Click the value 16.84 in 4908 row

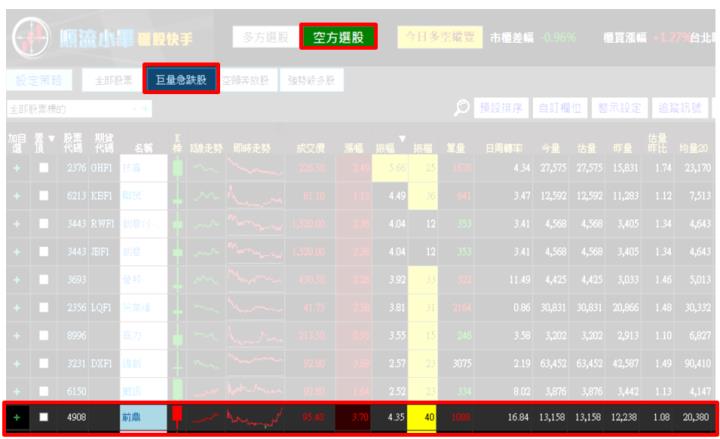coord(518,417)
